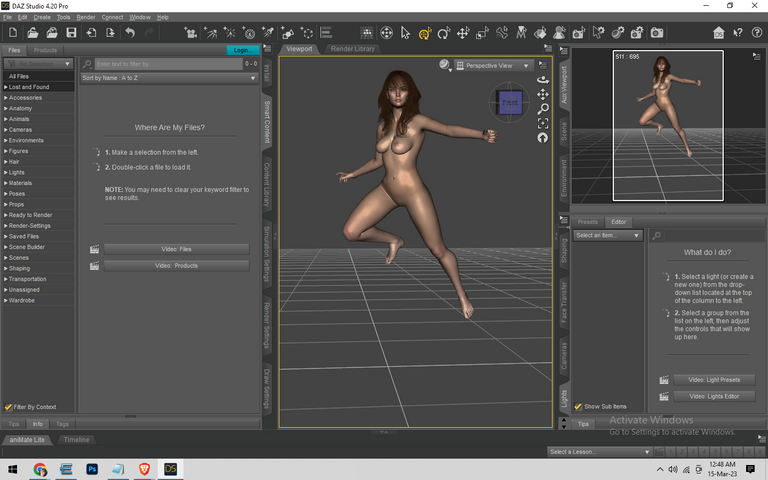The height and width of the screenshot is (480, 768).
Task: Open the Scene side pane tab
Action: 564,132
